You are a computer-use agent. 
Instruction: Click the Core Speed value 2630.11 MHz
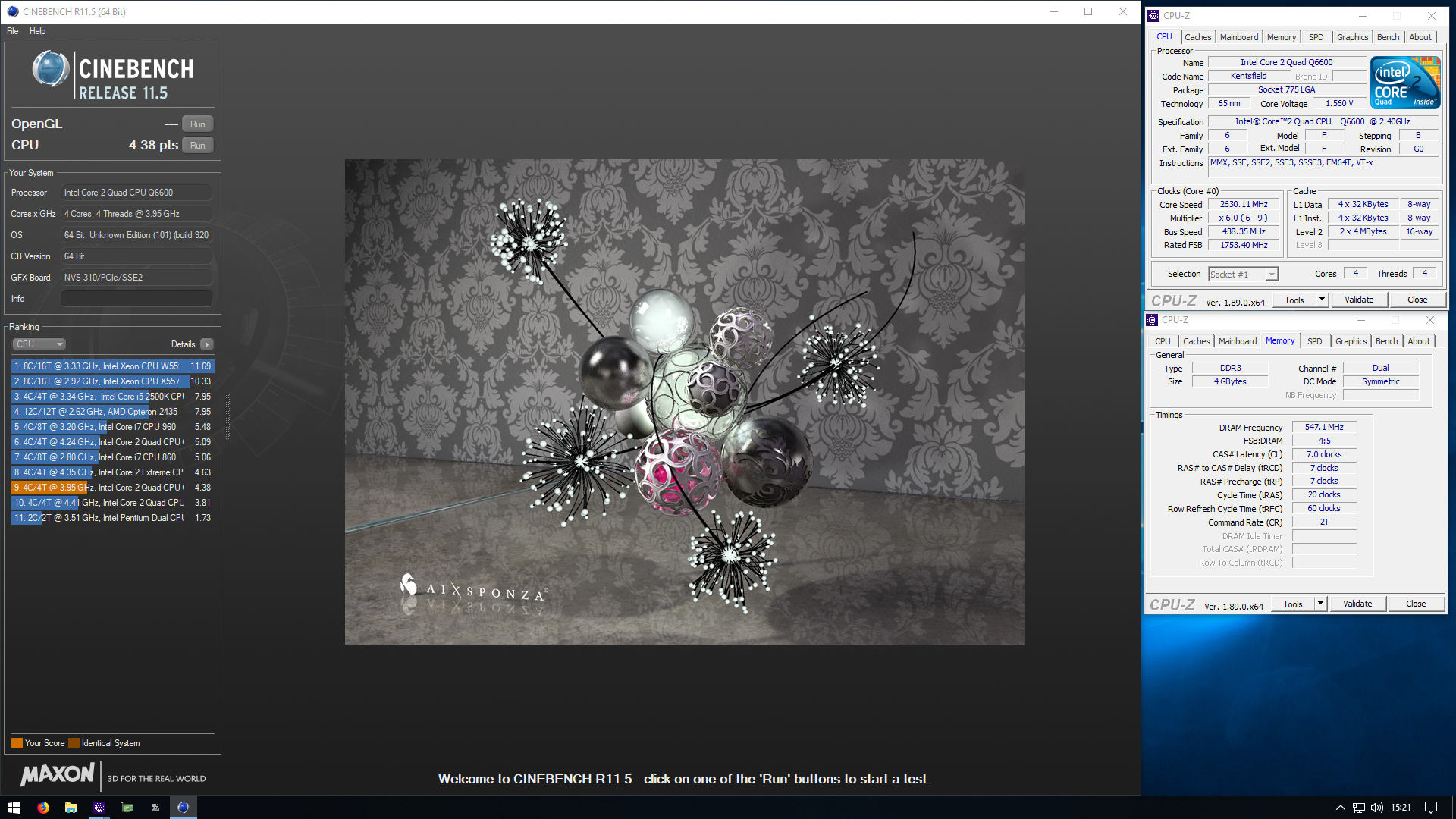click(x=1244, y=205)
